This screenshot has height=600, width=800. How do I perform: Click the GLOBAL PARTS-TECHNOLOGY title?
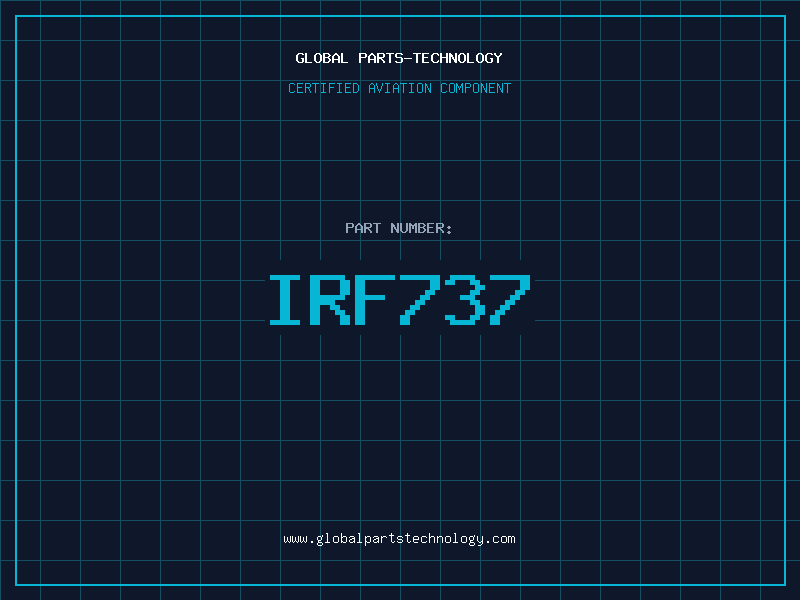tap(399, 58)
